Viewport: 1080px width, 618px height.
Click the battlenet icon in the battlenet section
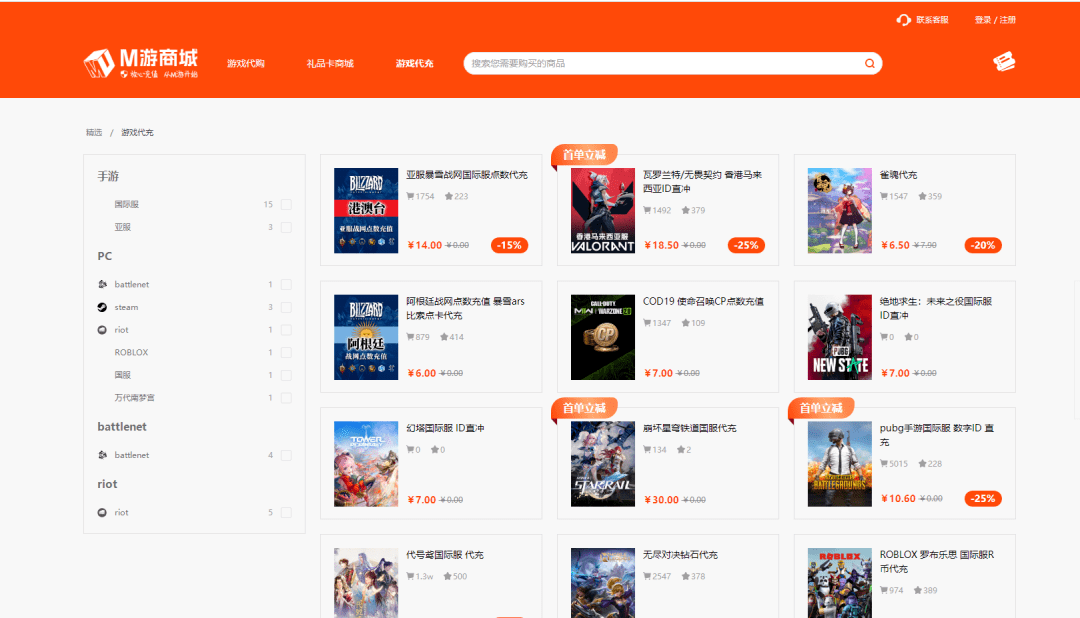pos(101,454)
